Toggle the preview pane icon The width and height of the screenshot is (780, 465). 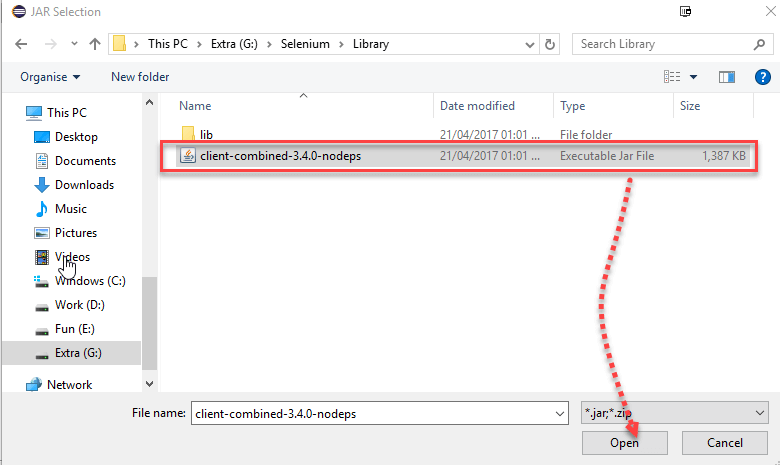click(x=727, y=77)
